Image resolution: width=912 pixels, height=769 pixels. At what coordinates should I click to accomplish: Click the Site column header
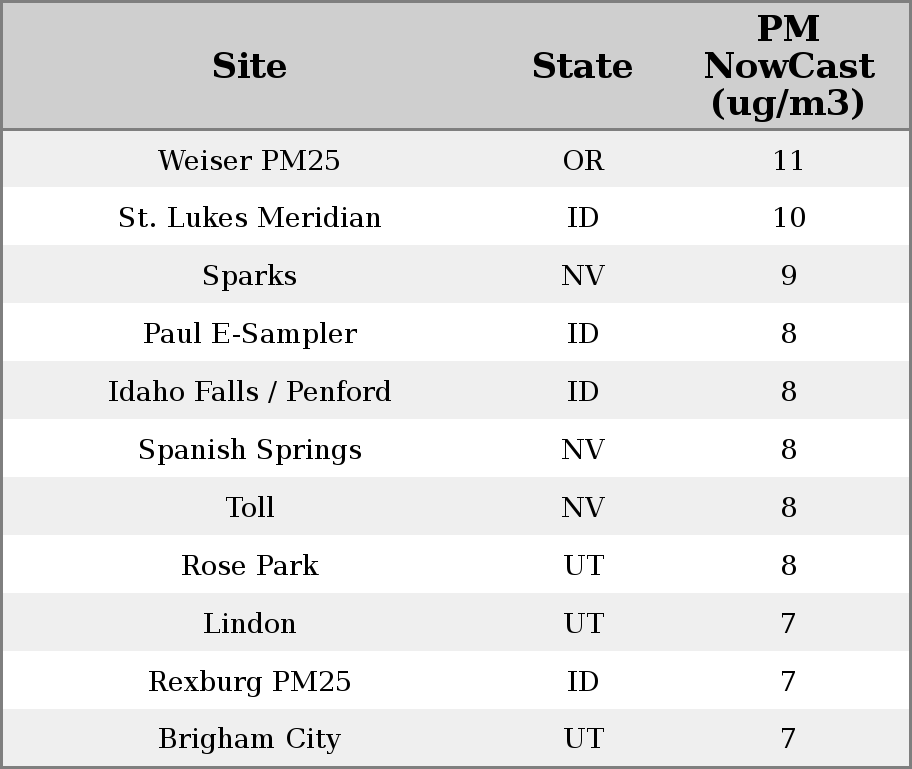[249, 66]
